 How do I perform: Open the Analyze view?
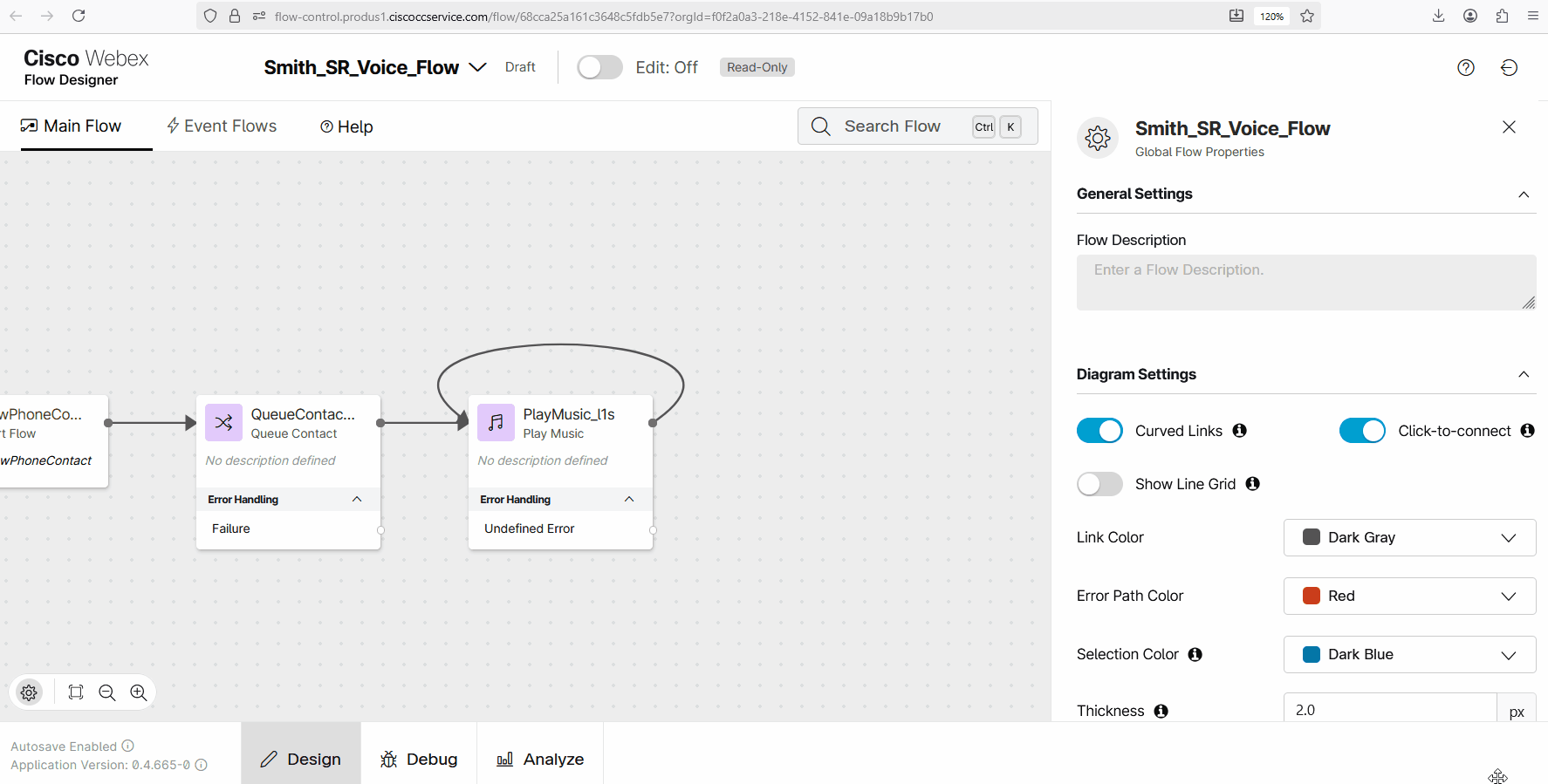point(540,759)
